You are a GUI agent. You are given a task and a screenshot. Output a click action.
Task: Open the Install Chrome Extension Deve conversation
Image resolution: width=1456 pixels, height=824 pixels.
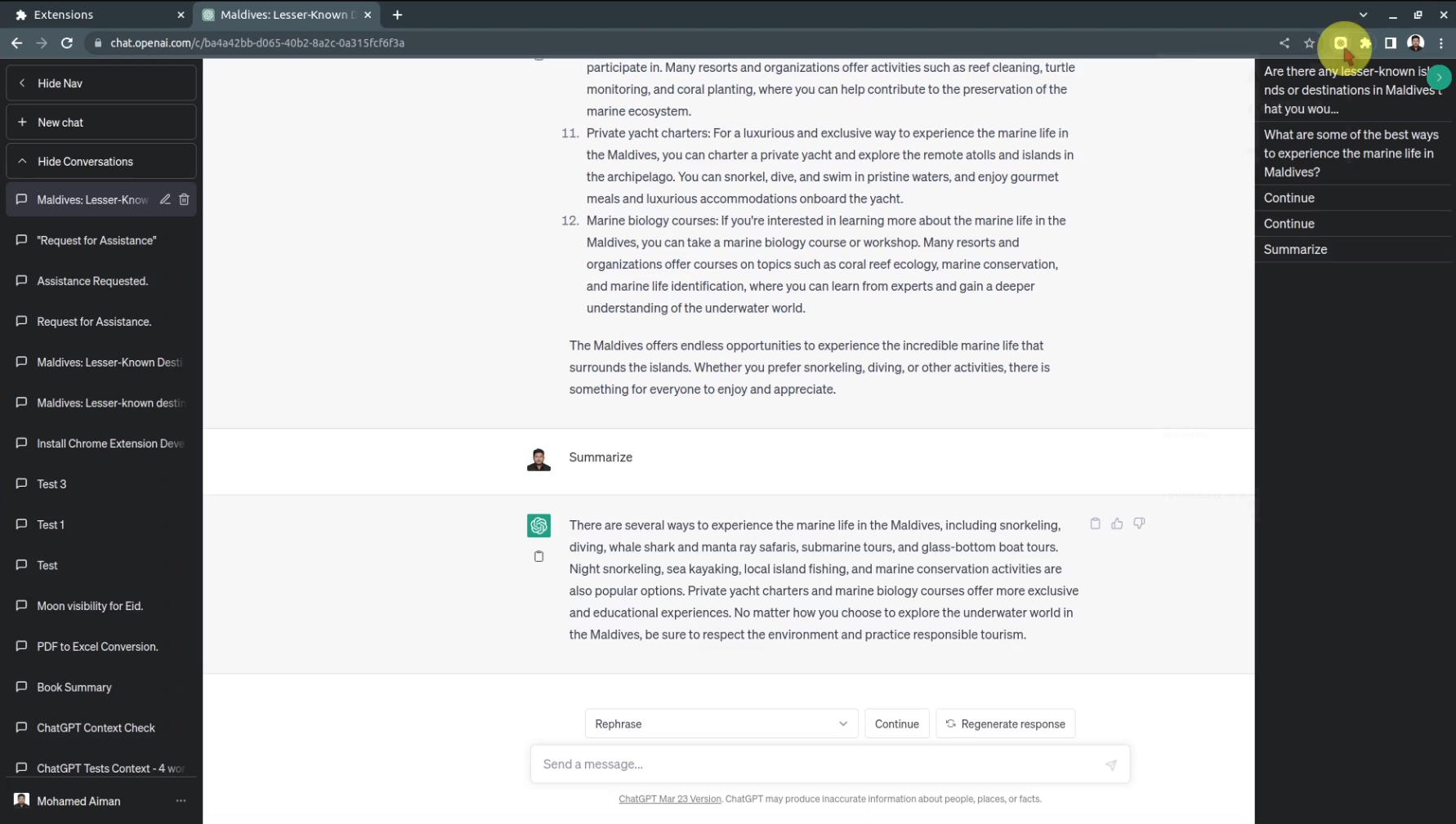pyautogui.click(x=101, y=443)
